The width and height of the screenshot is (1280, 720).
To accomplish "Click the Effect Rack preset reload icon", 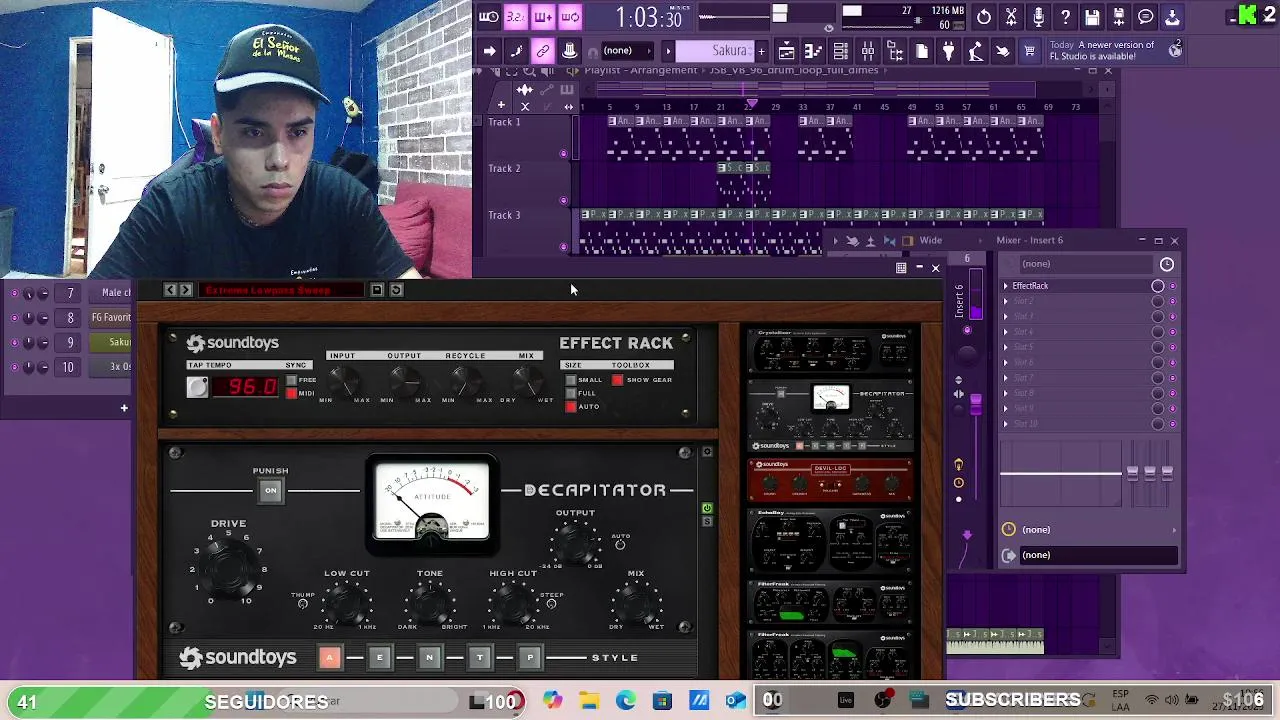I will (x=396, y=290).
